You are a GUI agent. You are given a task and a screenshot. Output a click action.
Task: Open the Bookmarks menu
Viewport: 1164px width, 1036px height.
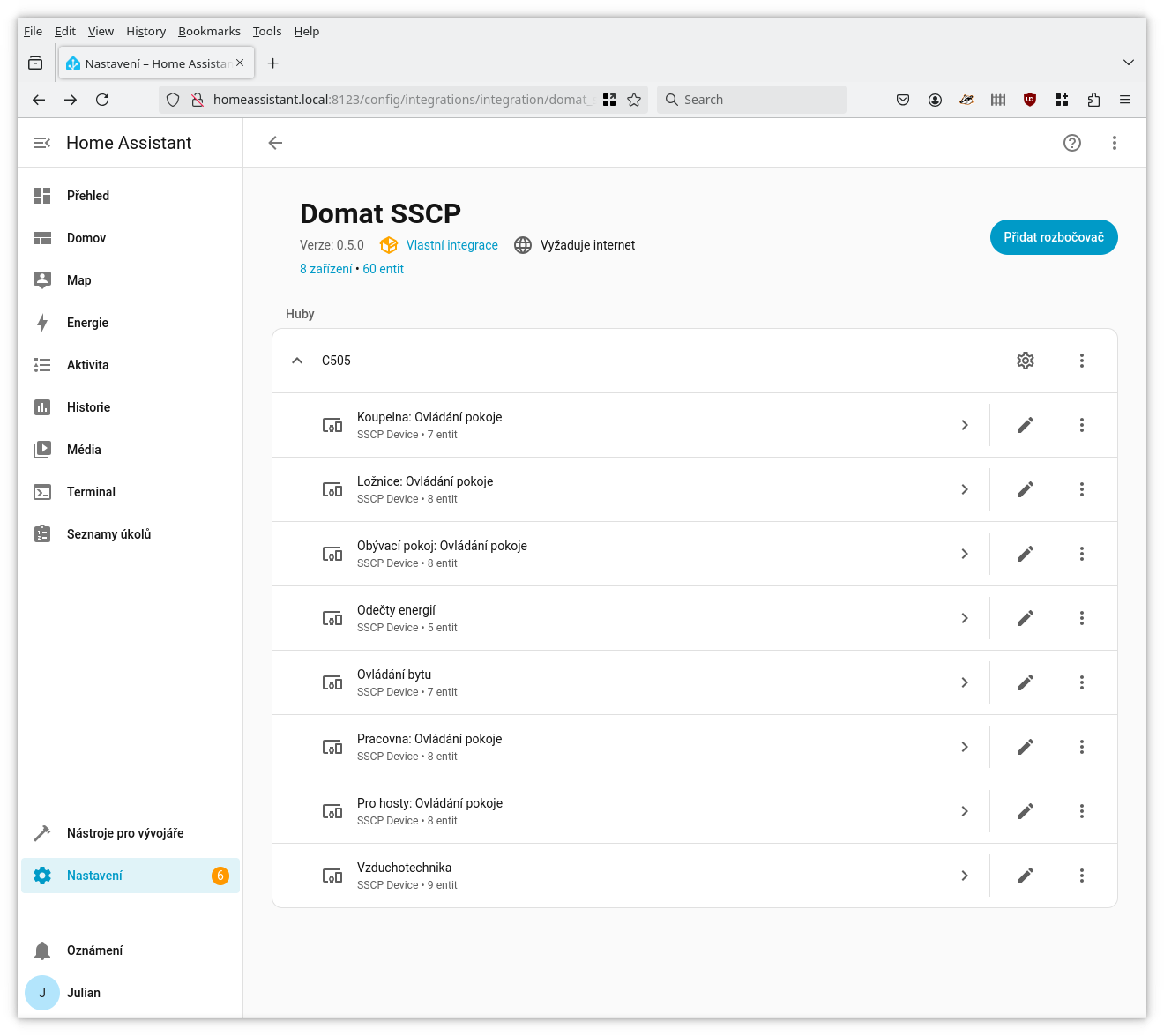[x=209, y=31]
